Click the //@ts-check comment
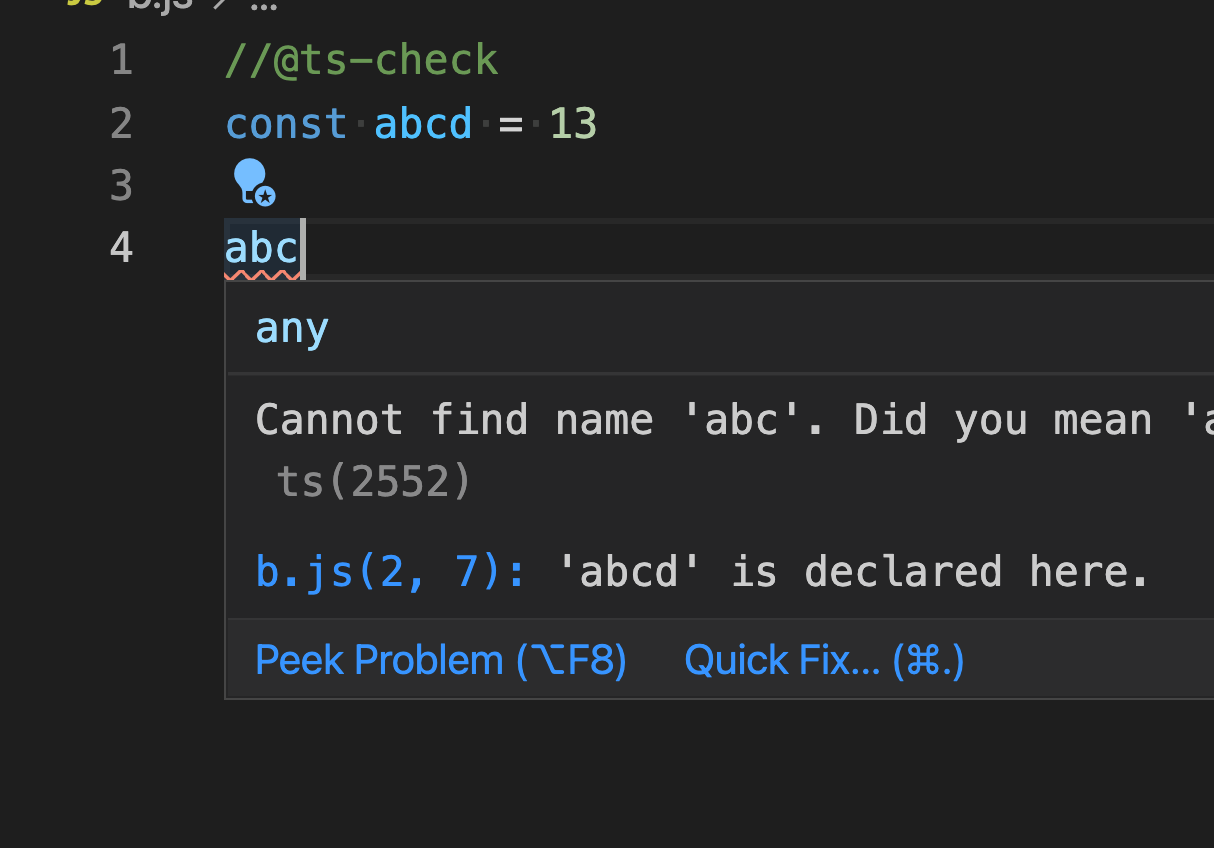The image size is (1214, 848). pos(360,59)
